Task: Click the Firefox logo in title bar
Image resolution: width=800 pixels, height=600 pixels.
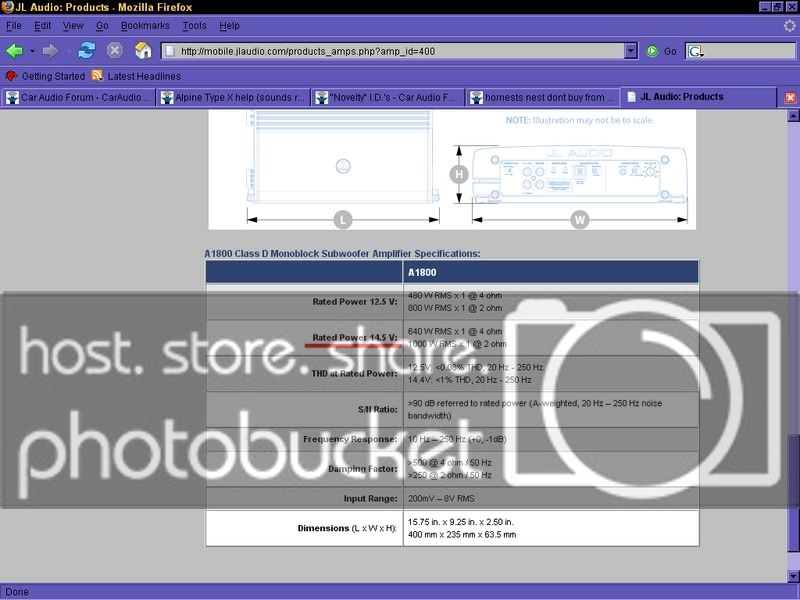Action: (x=7, y=7)
